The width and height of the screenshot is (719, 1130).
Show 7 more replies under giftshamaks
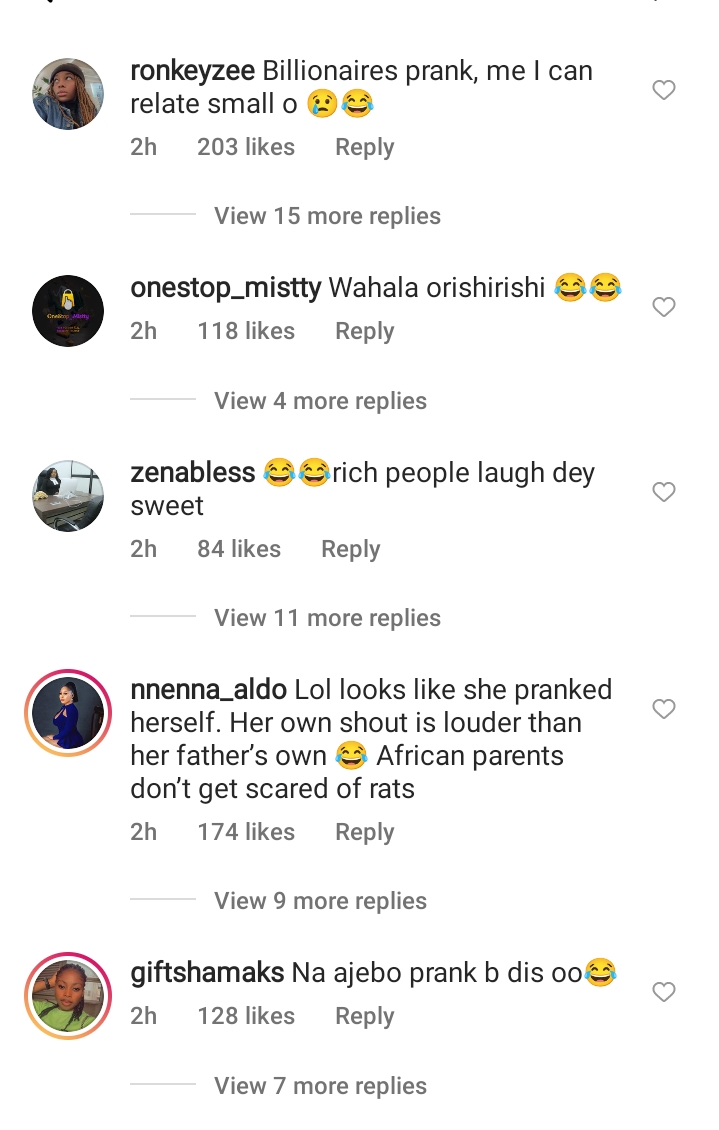(320, 1086)
